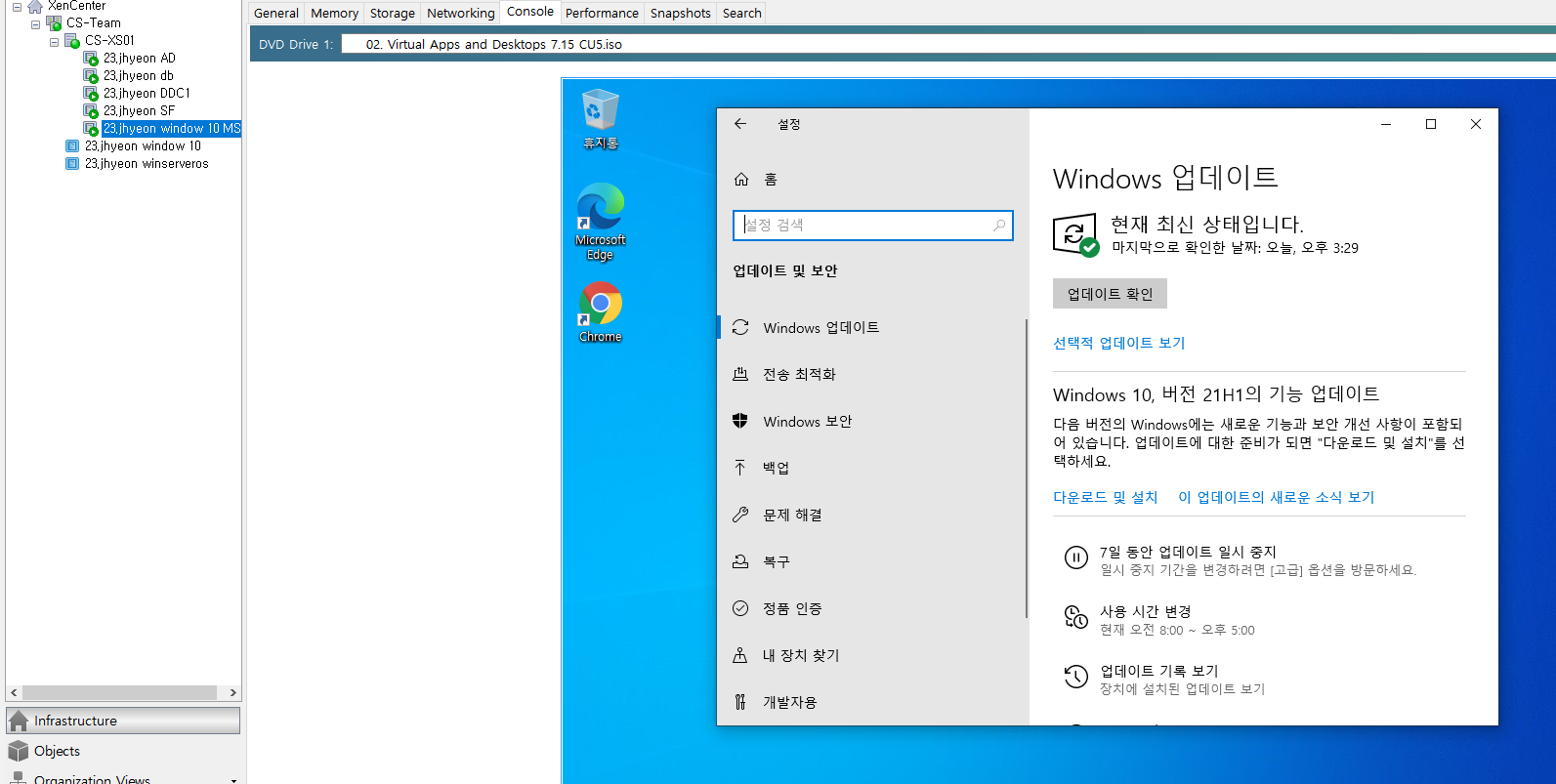Image resolution: width=1556 pixels, height=784 pixels.
Task: Switch to General tab
Action: tap(276, 13)
